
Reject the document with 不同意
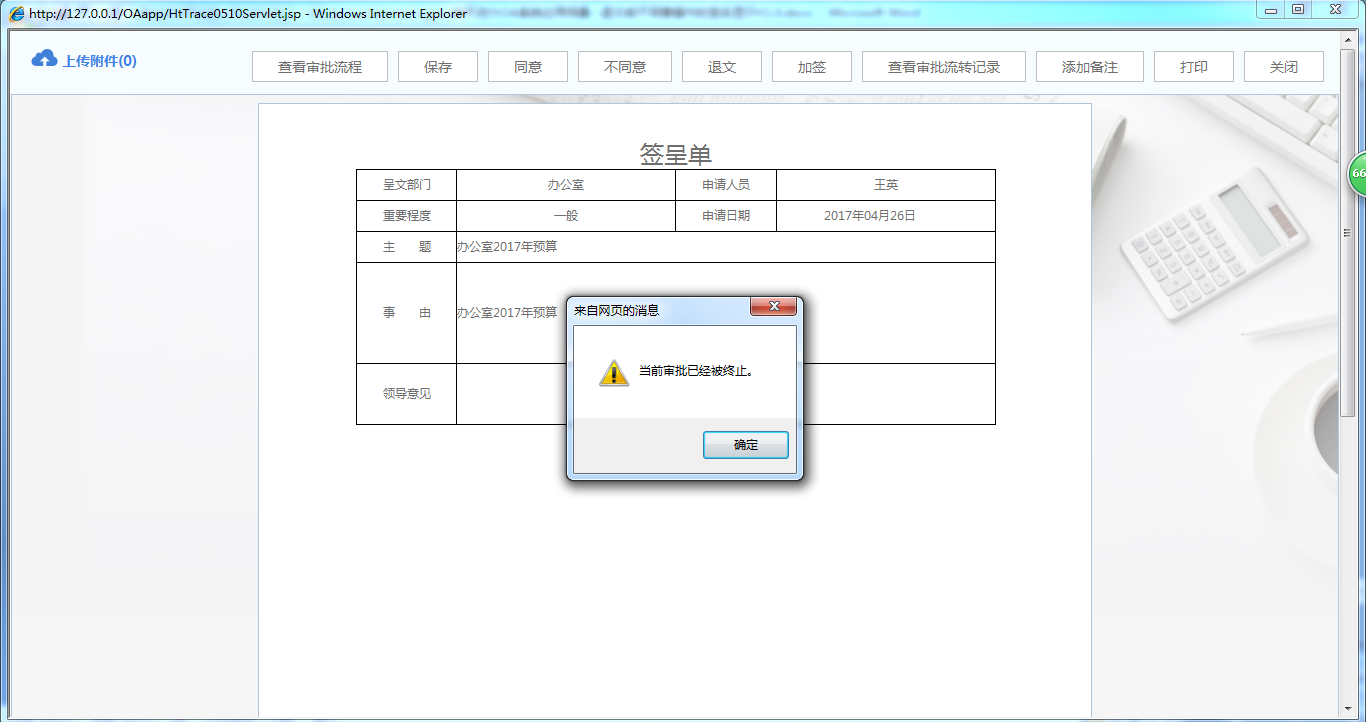point(624,66)
